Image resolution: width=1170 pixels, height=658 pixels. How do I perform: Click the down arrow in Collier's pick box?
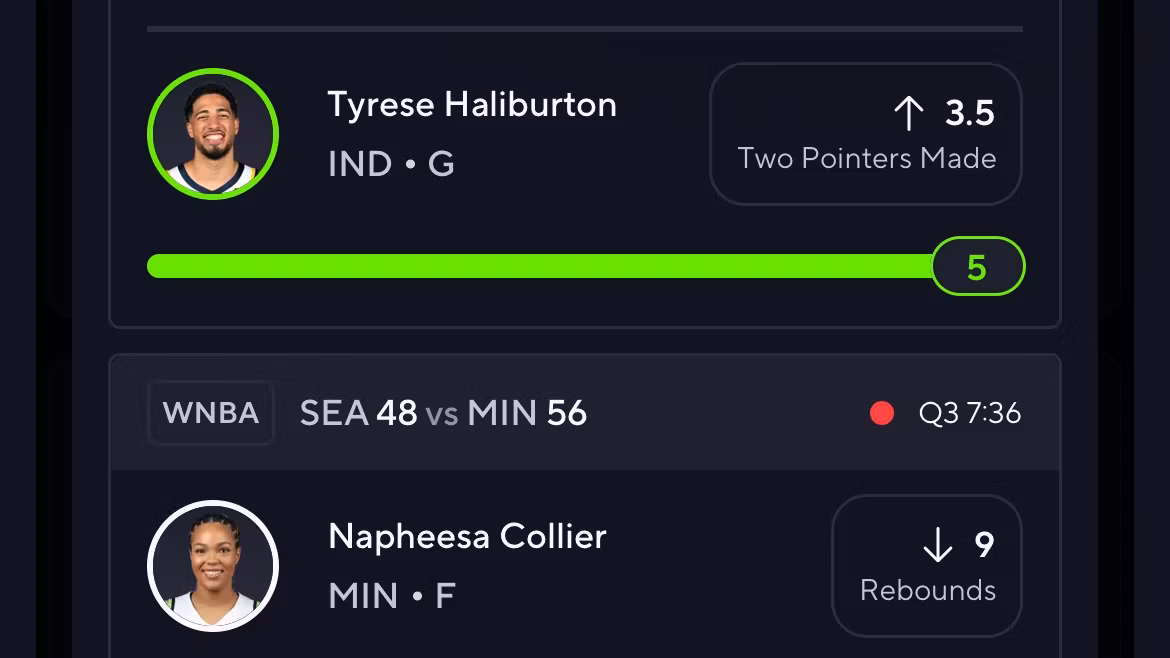point(937,545)
